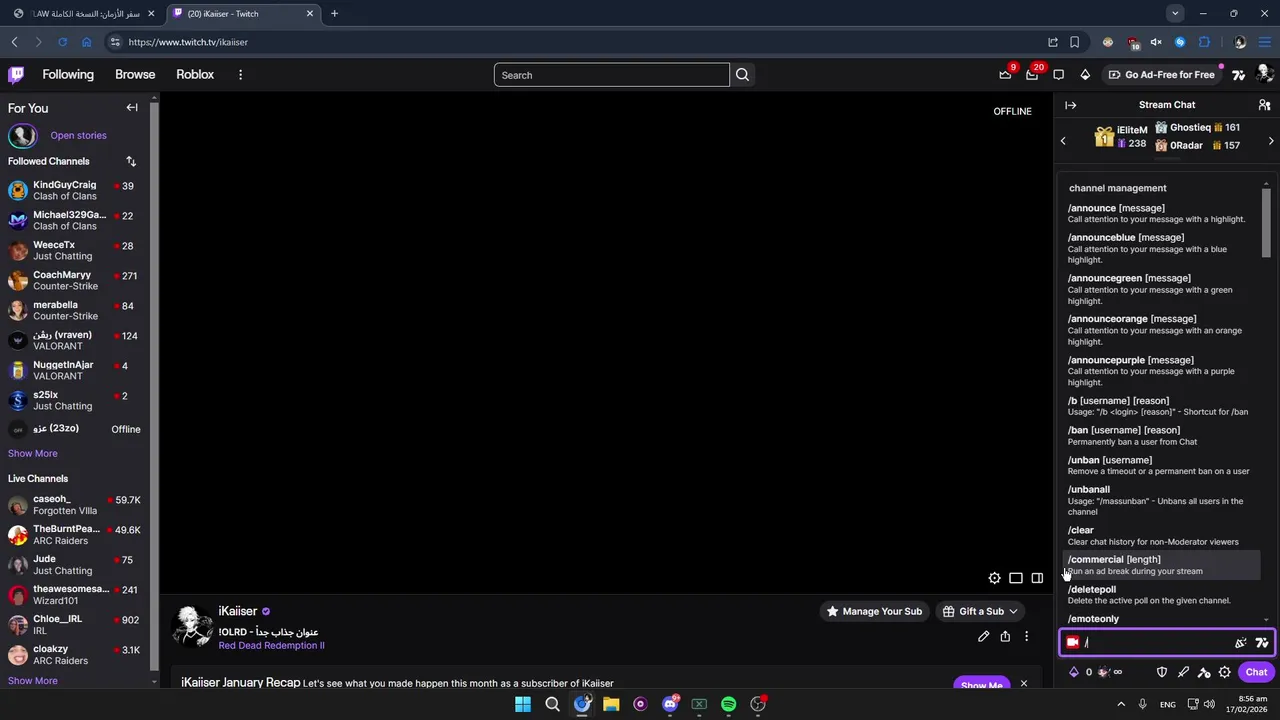This screenshot has height=720, width=1280.
Task: Open browser extensions puzzle icon
Action: coord(1204,42)
